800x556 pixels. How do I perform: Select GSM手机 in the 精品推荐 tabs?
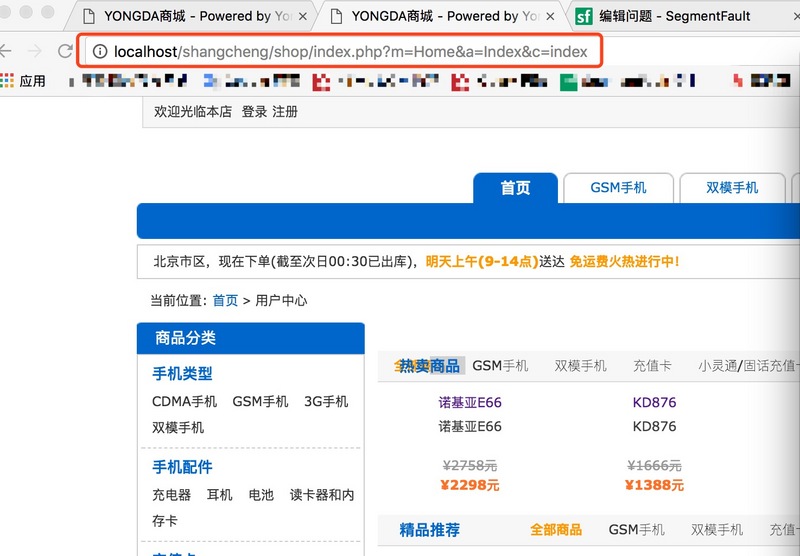(636, 529)
